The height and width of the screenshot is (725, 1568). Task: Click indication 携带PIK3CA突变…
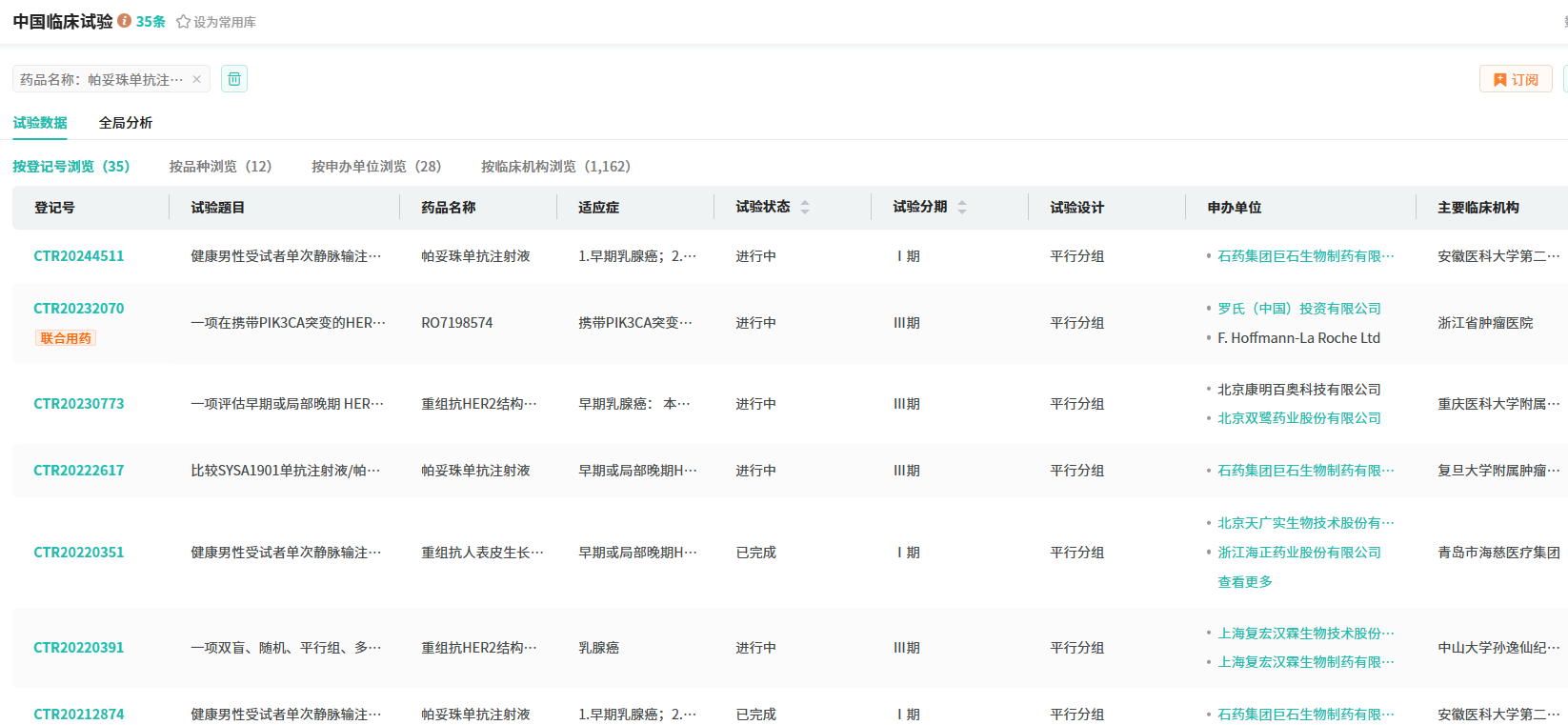point(635,323)
